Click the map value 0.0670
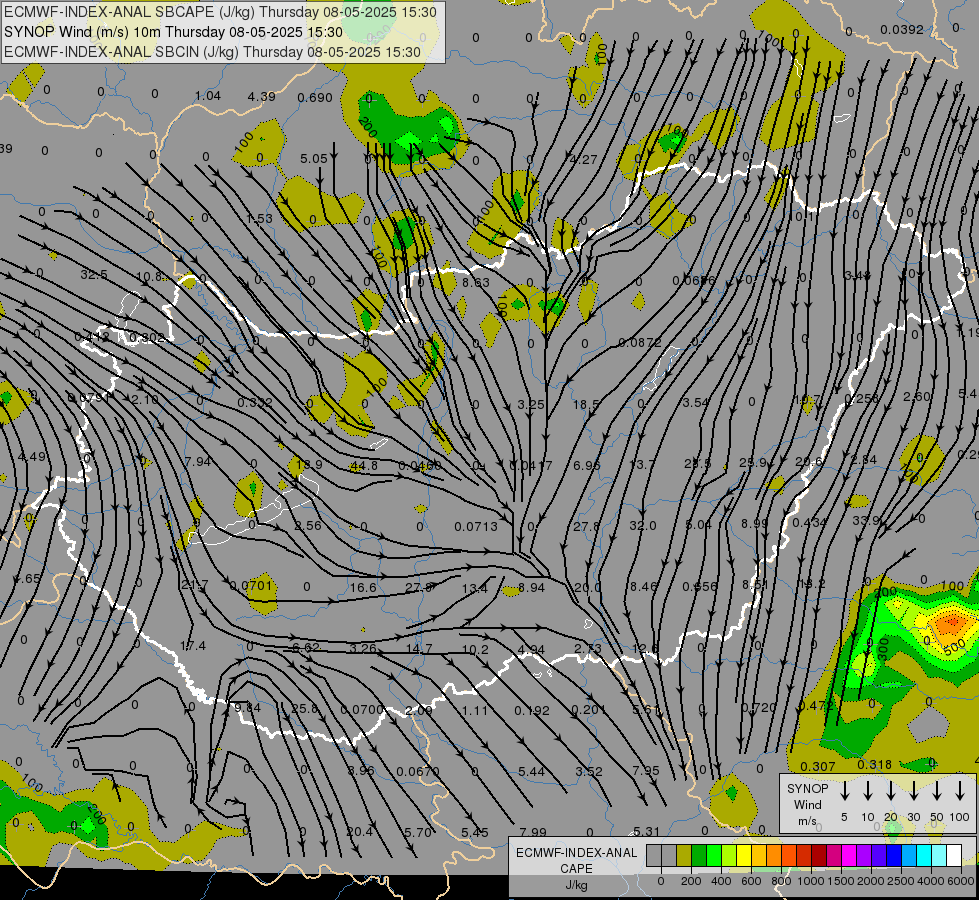This screenshot has height=900, width=979. coord(418,771)
